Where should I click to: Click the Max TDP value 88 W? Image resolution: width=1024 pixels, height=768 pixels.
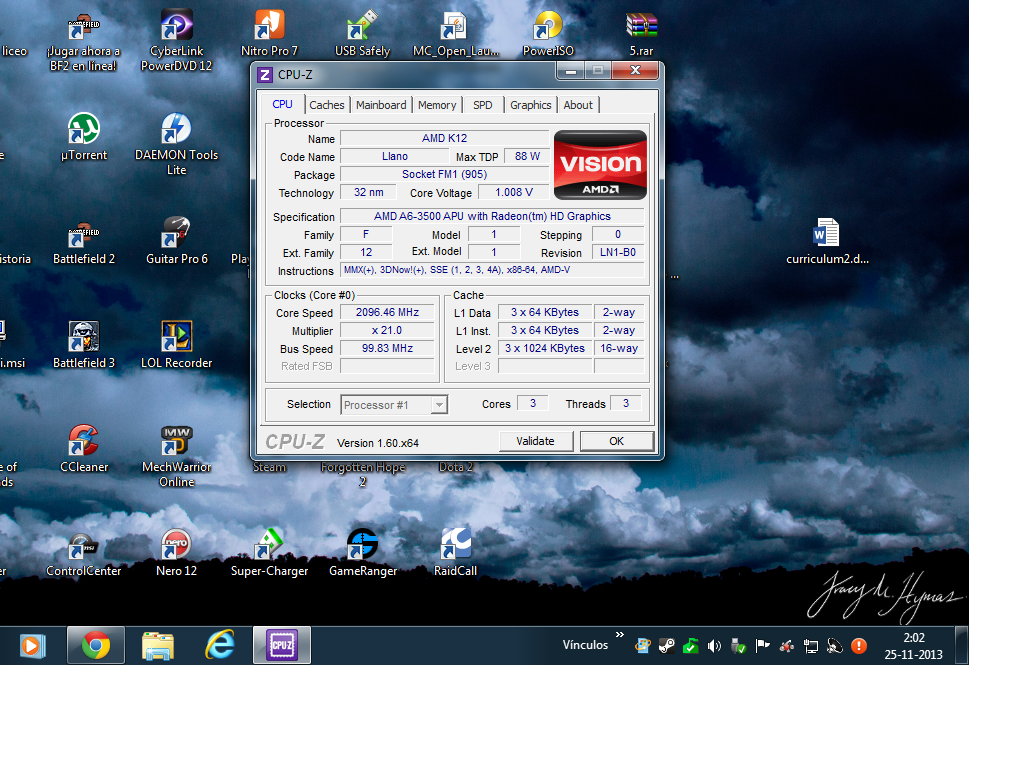click(527, 156)
